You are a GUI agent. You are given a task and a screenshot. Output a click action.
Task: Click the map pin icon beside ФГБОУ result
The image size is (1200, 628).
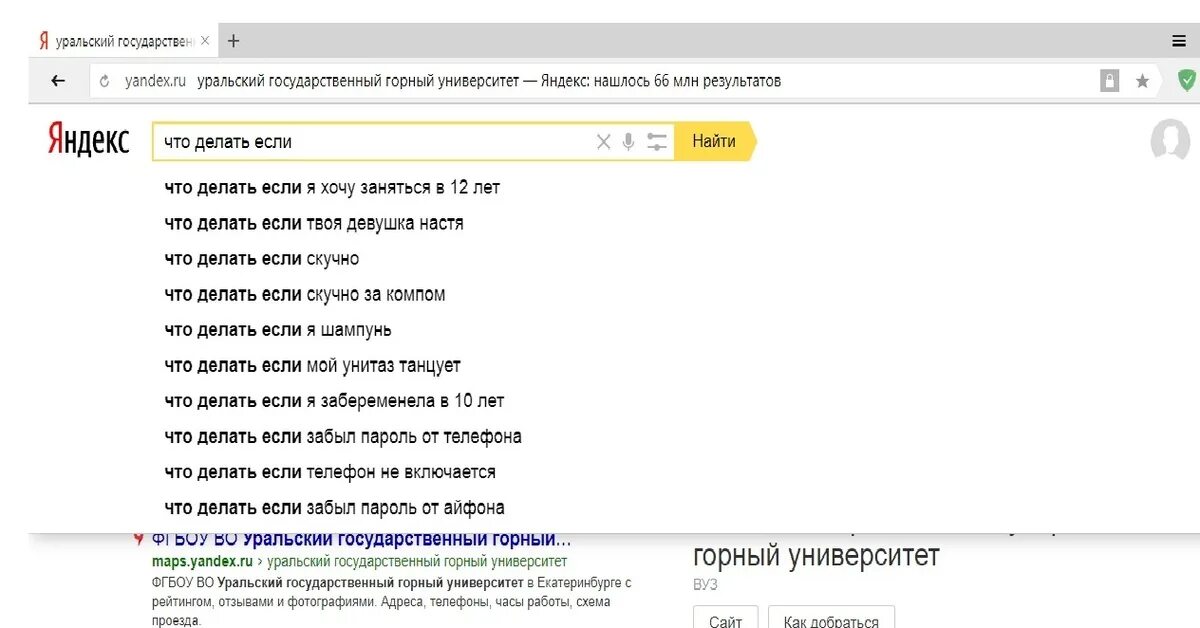pyautogui.click(x=139, y=541)
